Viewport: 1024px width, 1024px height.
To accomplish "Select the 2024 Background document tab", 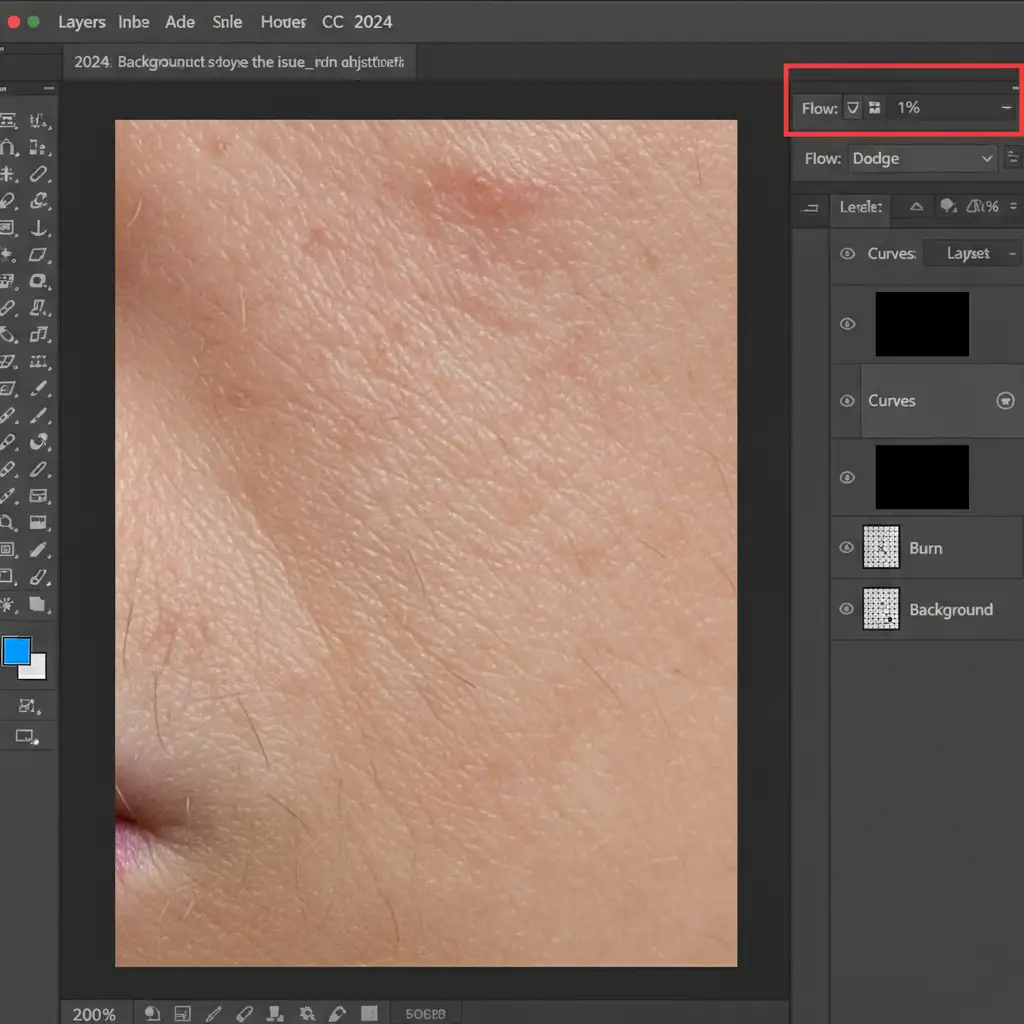I will coord(240,62).
